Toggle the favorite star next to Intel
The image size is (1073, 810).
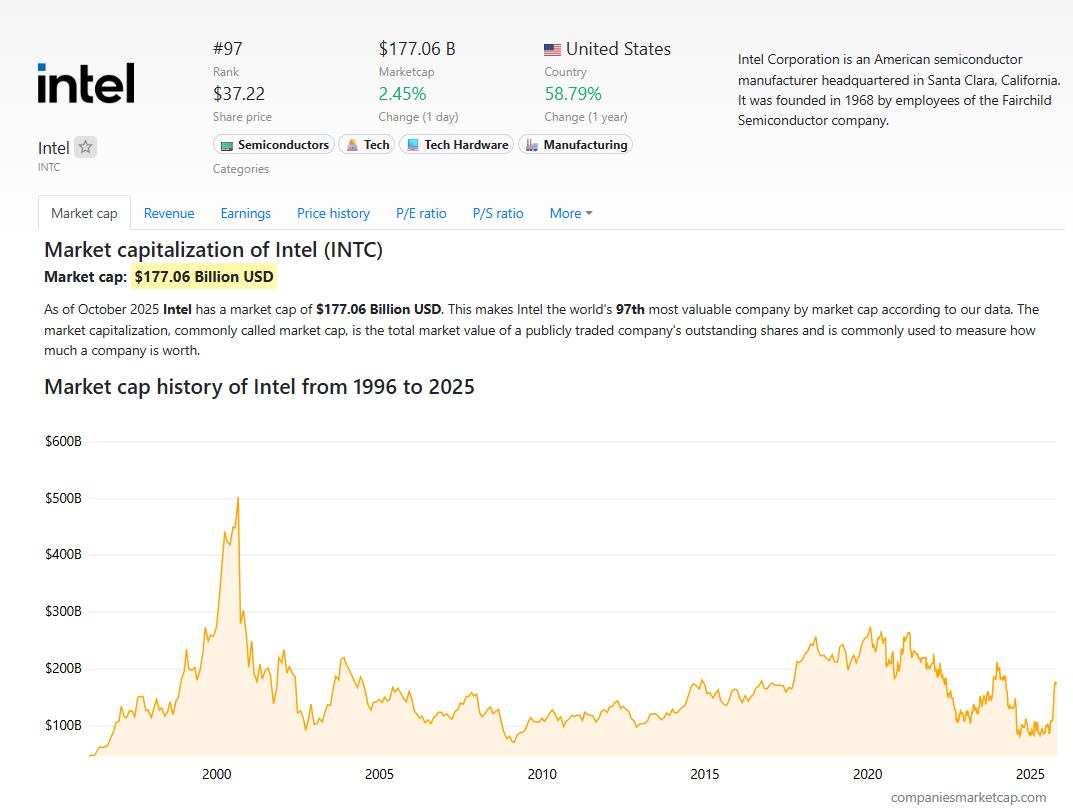(86, 147)
